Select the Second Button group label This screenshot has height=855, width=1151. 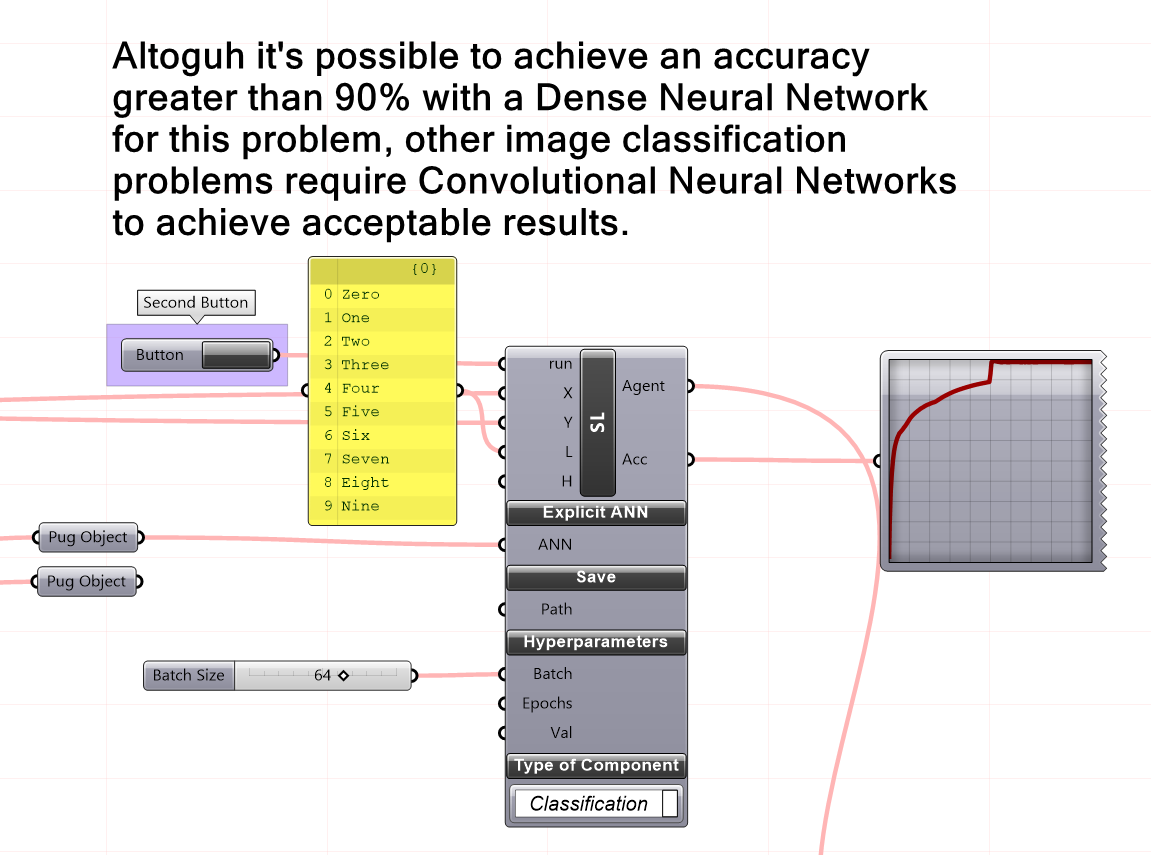click(196, 303)
